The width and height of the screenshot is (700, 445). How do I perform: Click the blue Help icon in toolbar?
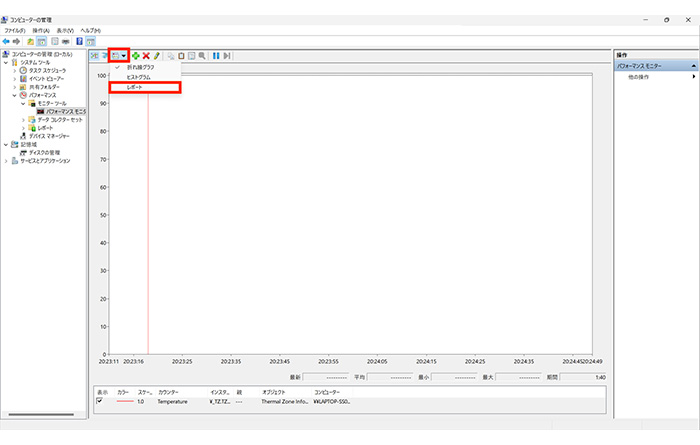point(79,41)
